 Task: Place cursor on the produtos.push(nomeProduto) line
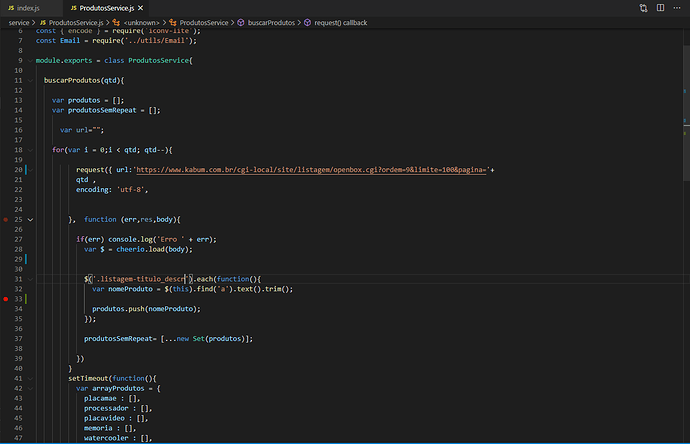[x=145, y=309]
